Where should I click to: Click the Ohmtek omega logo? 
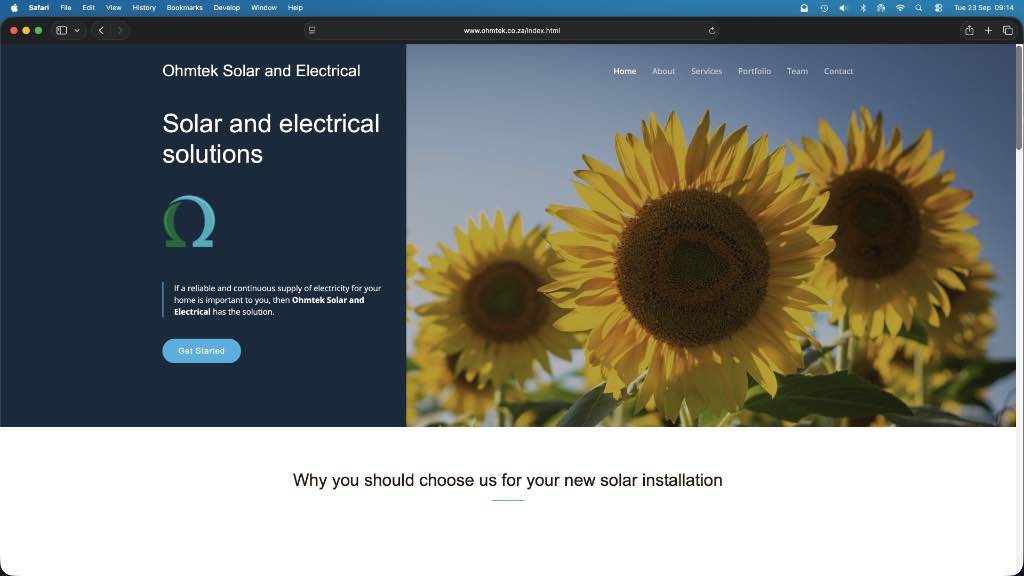189,221
